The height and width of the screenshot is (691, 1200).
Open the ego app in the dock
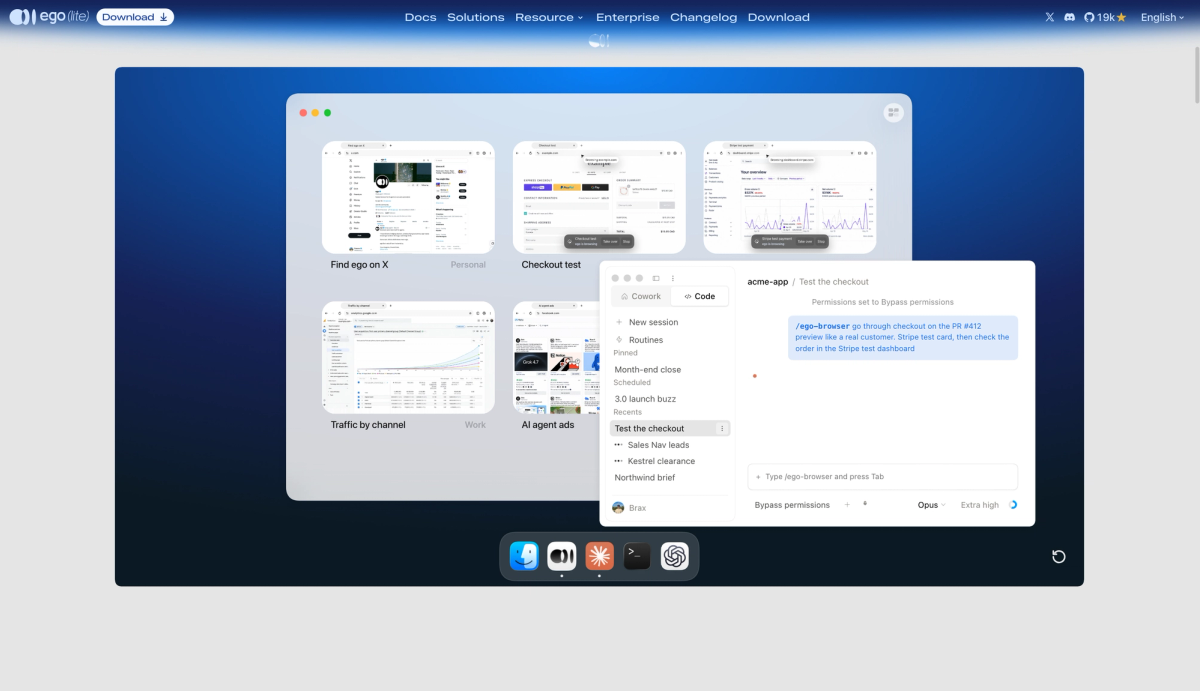(562, 555)
